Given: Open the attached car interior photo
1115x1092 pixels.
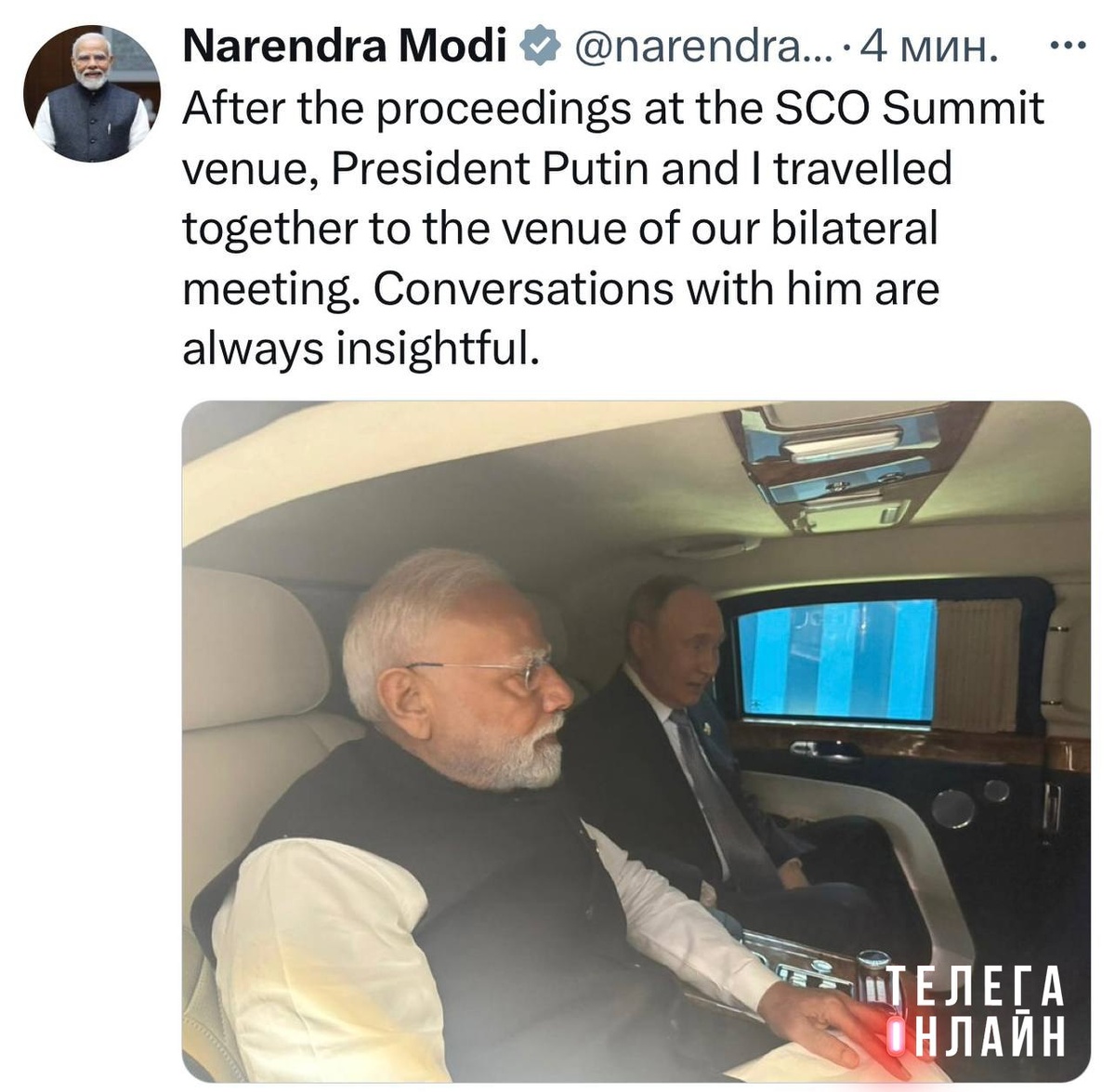Looking at the screenshot, I should pos(636,742).
